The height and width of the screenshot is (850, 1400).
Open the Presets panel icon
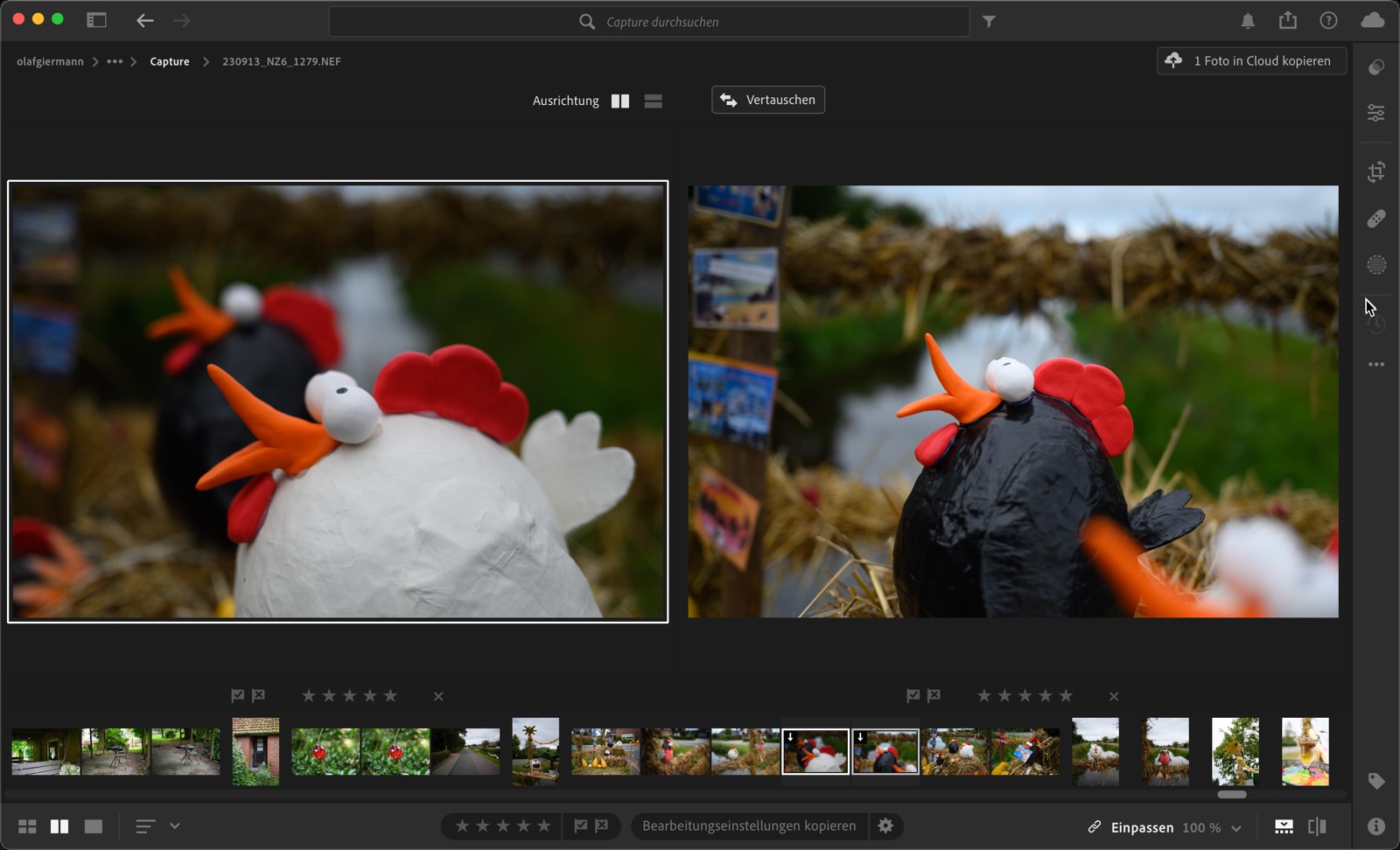tap(1376, 67)
